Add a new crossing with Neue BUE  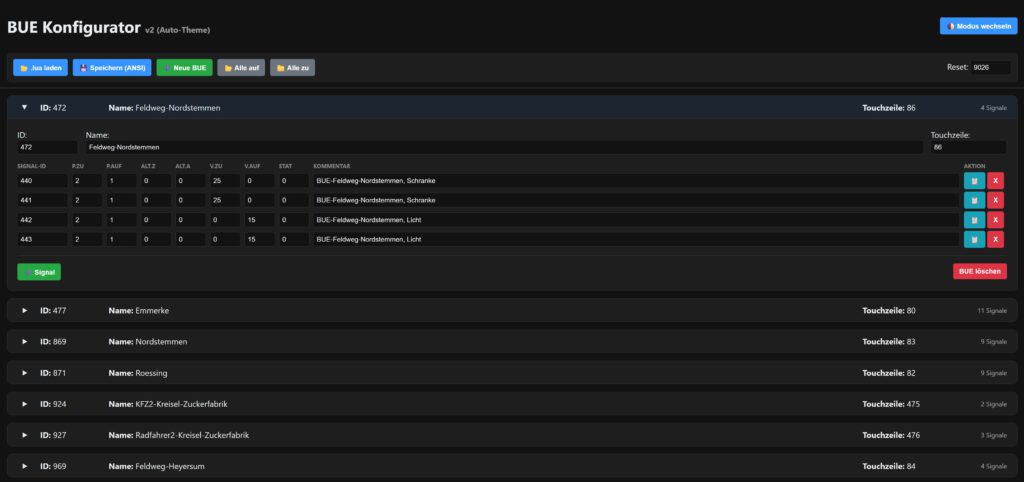[184, 68]
